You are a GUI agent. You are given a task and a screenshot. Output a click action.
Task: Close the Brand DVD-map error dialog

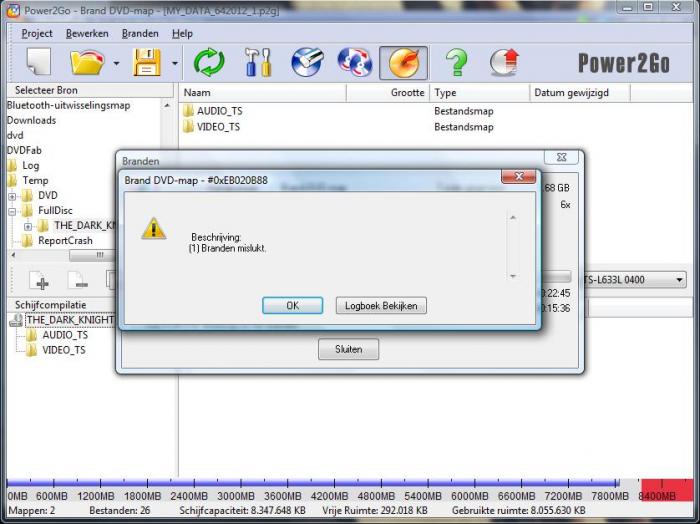[519, 176]
